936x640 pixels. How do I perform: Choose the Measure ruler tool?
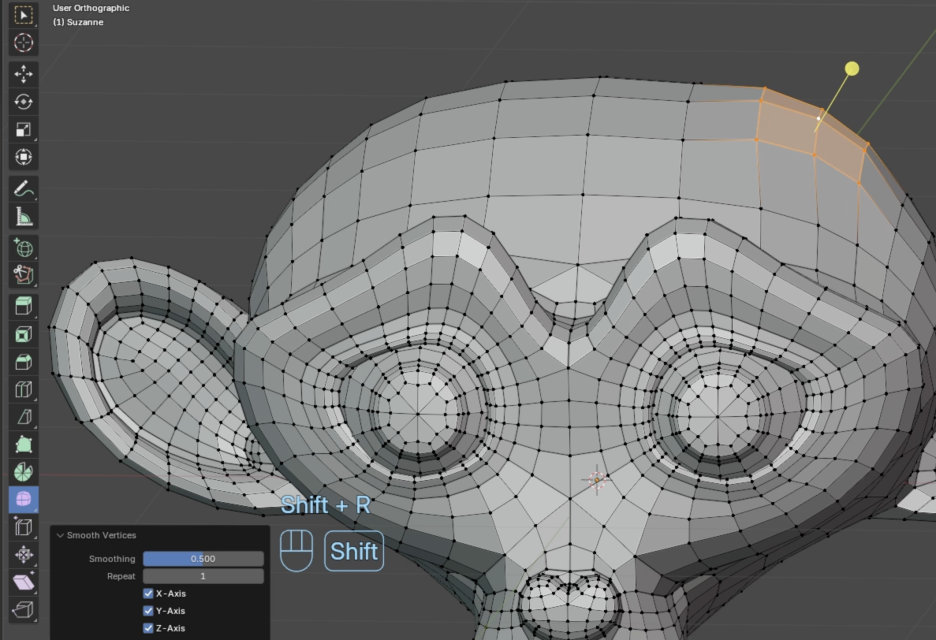[x=23, y=217]
